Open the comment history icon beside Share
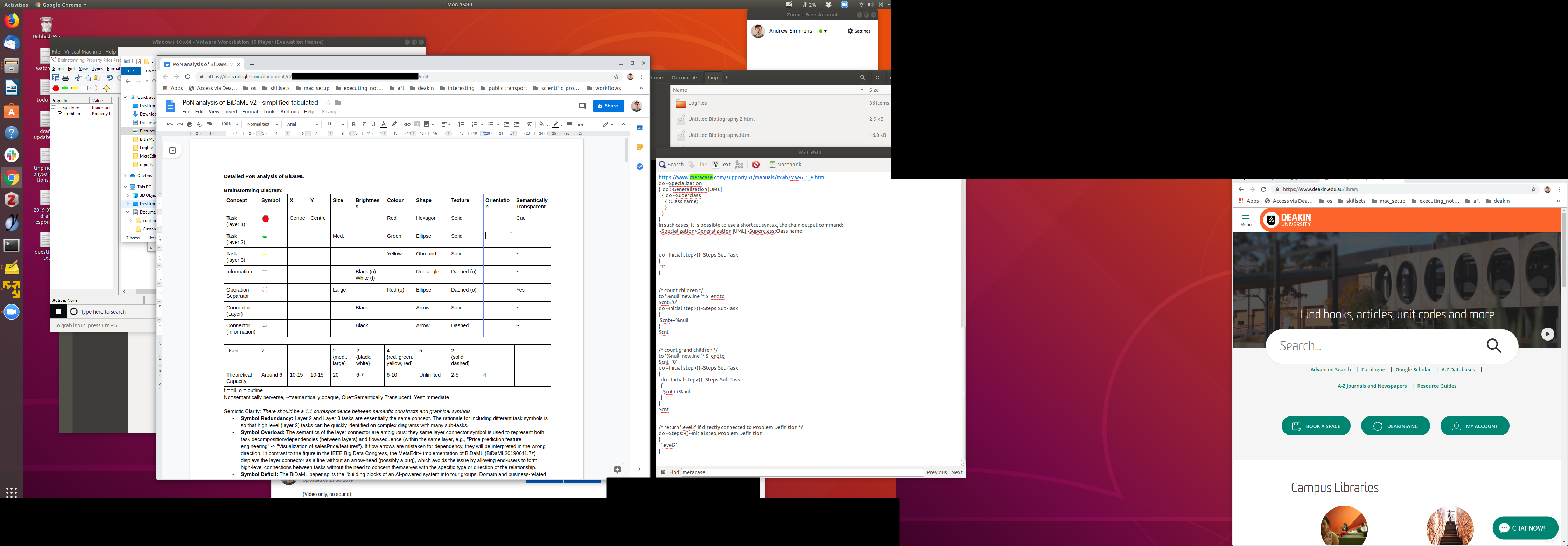The height and width of the screenshot is (546, 1568). (x=582, y=106)
